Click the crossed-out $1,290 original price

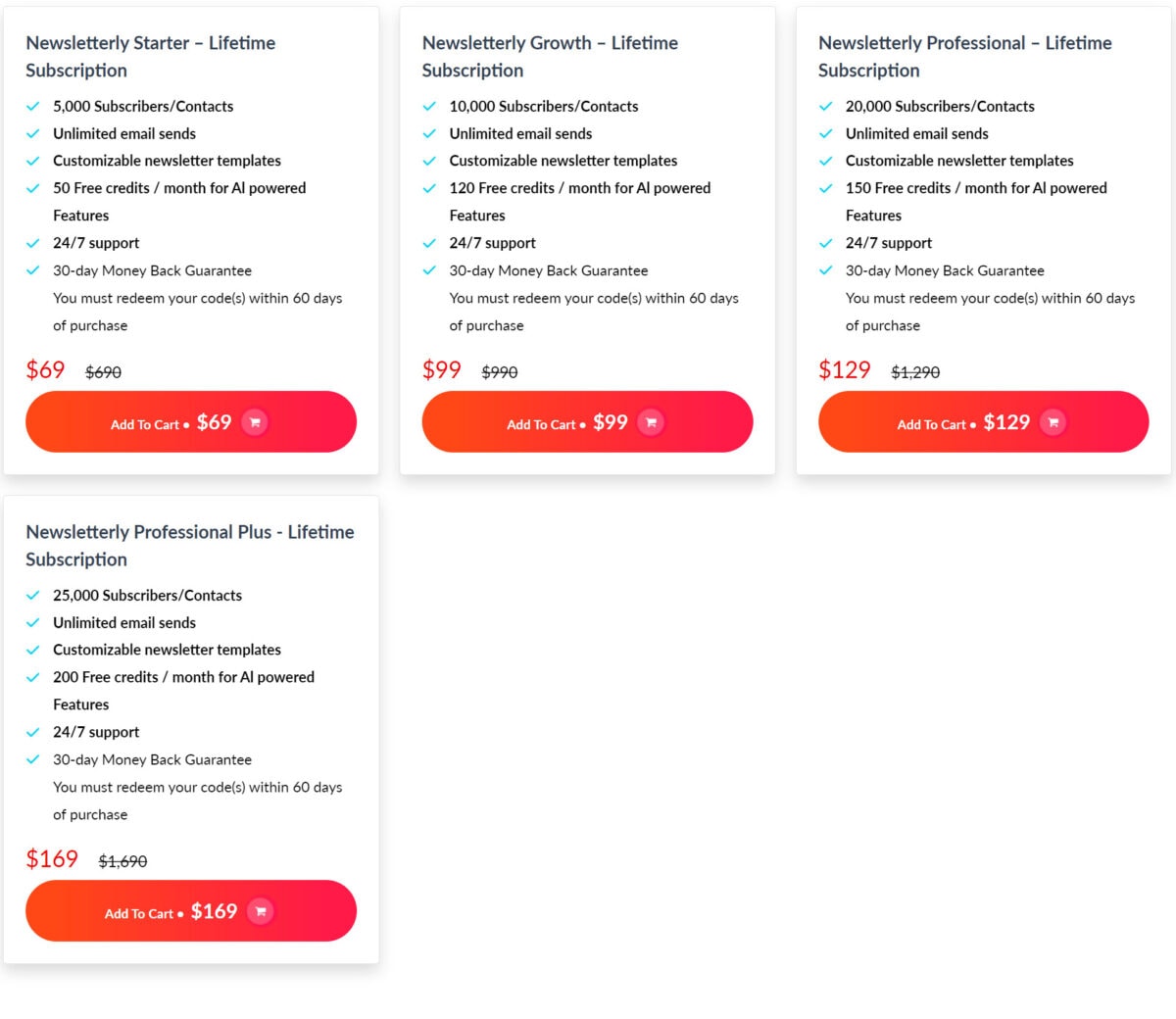pyautogui.click(x=915, y=372)
